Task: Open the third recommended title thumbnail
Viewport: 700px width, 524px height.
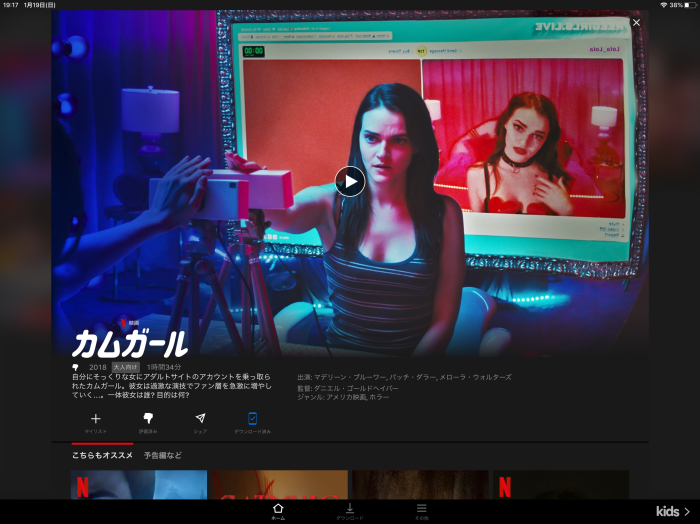Action: point(421,485)
